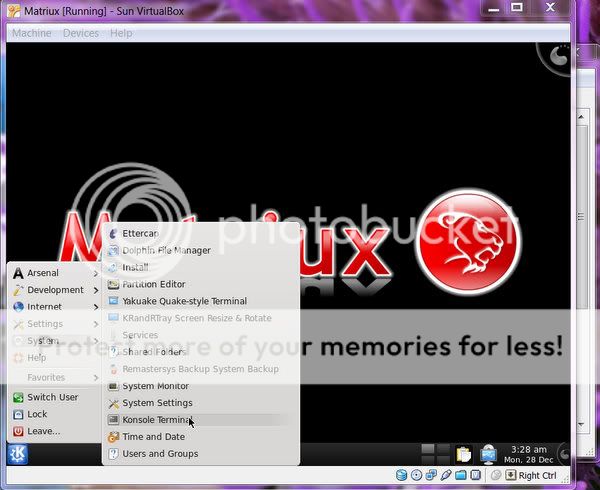Click VirtualBox shared folders status icon
Image resolution: width=600 pixels, height=490 pixels.
coord(461,475)
